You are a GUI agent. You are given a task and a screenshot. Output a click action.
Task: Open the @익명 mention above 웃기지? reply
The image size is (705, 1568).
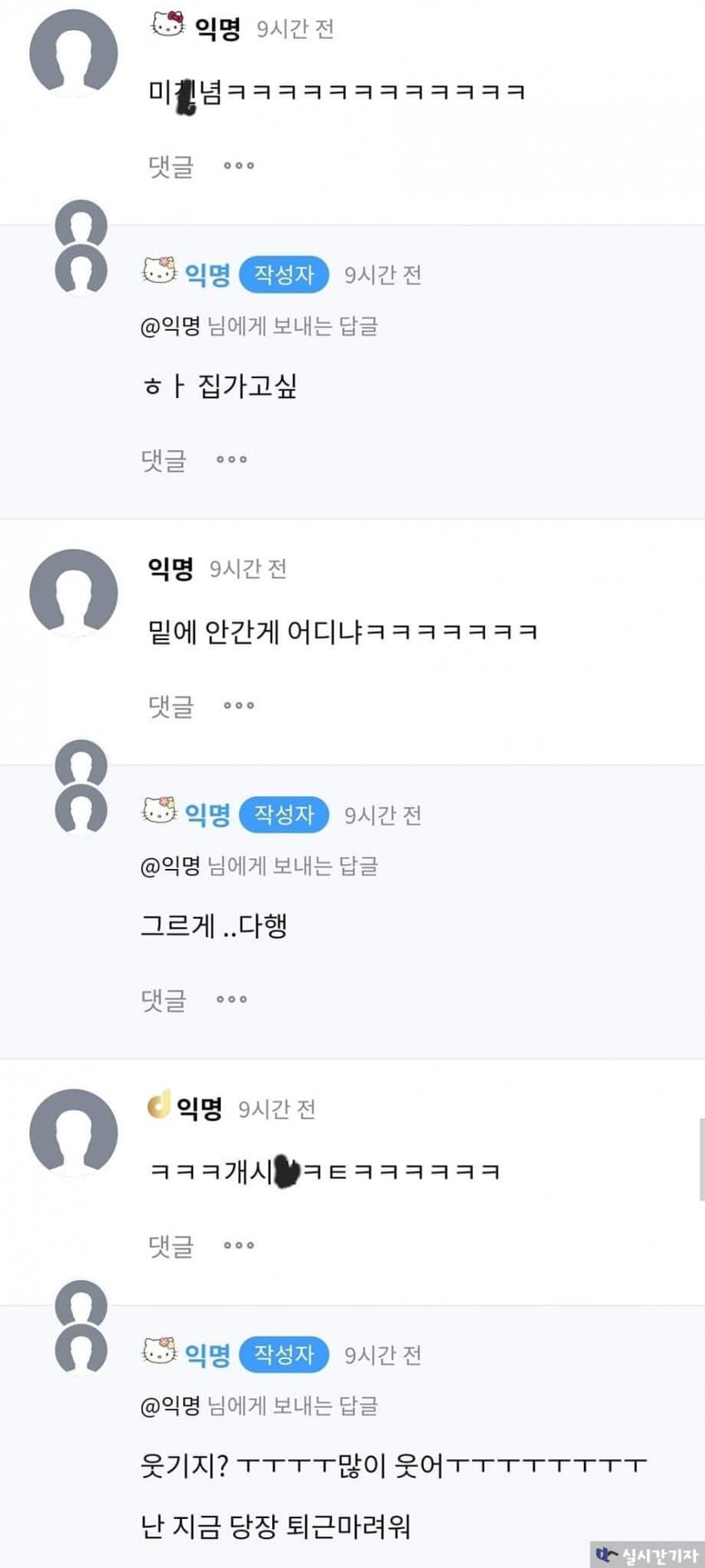(171, 1405)
